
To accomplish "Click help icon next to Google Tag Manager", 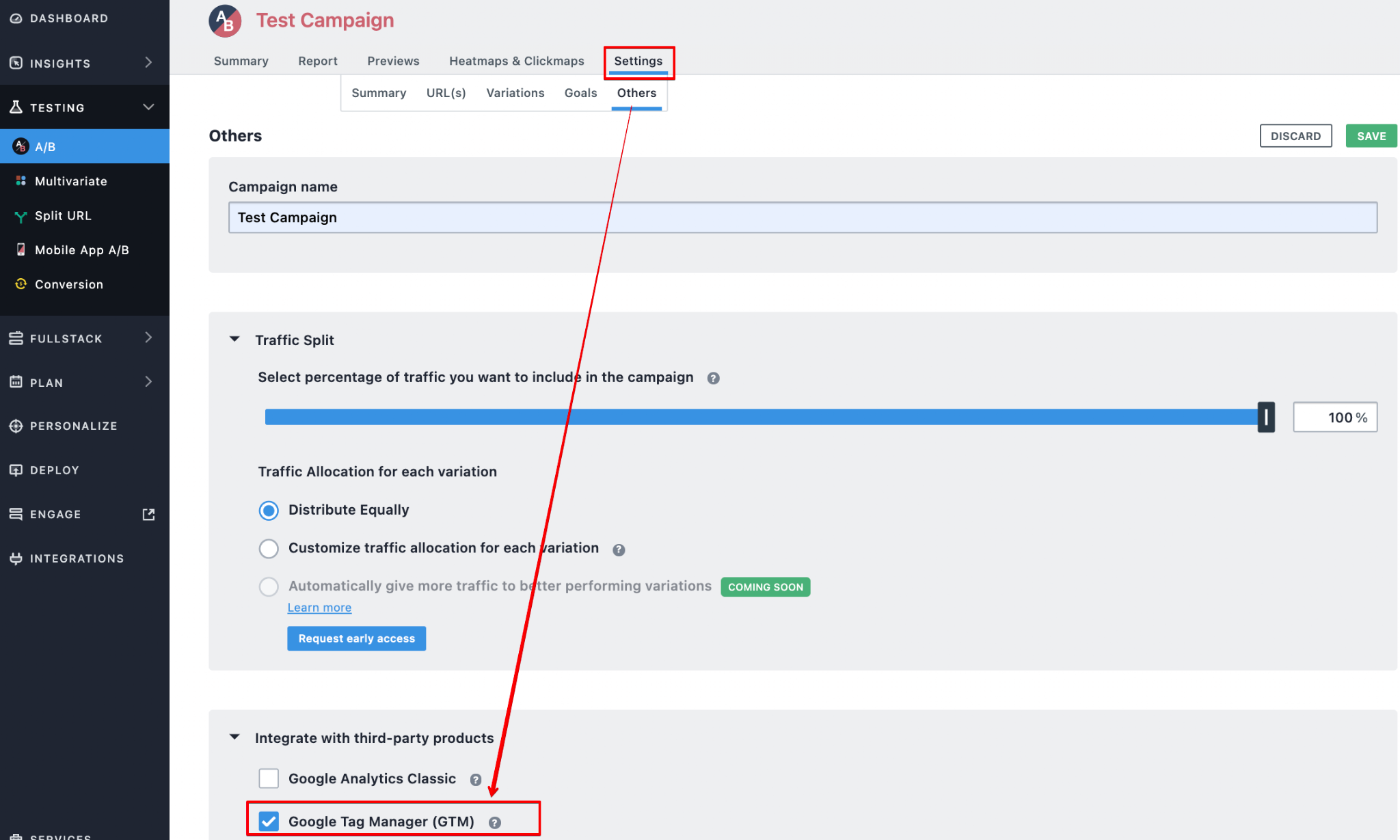I will pyautogui.click(x=495, y=823).
